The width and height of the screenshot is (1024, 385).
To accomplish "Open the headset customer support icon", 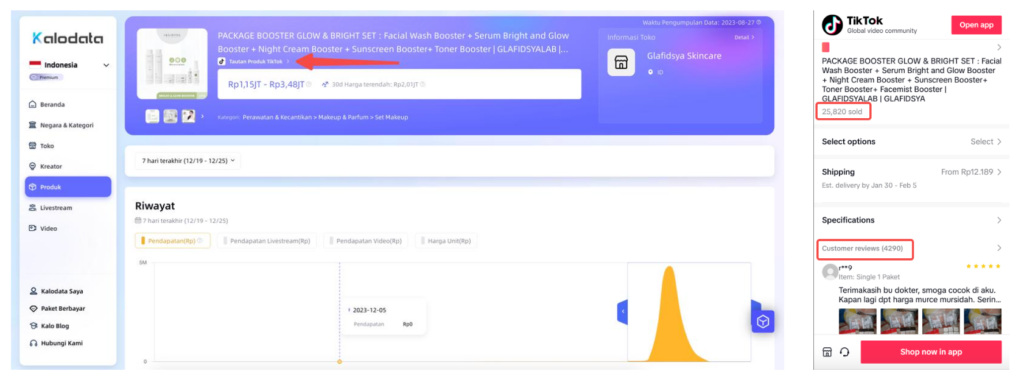I will pyautogui.click(x=844, y=352).
